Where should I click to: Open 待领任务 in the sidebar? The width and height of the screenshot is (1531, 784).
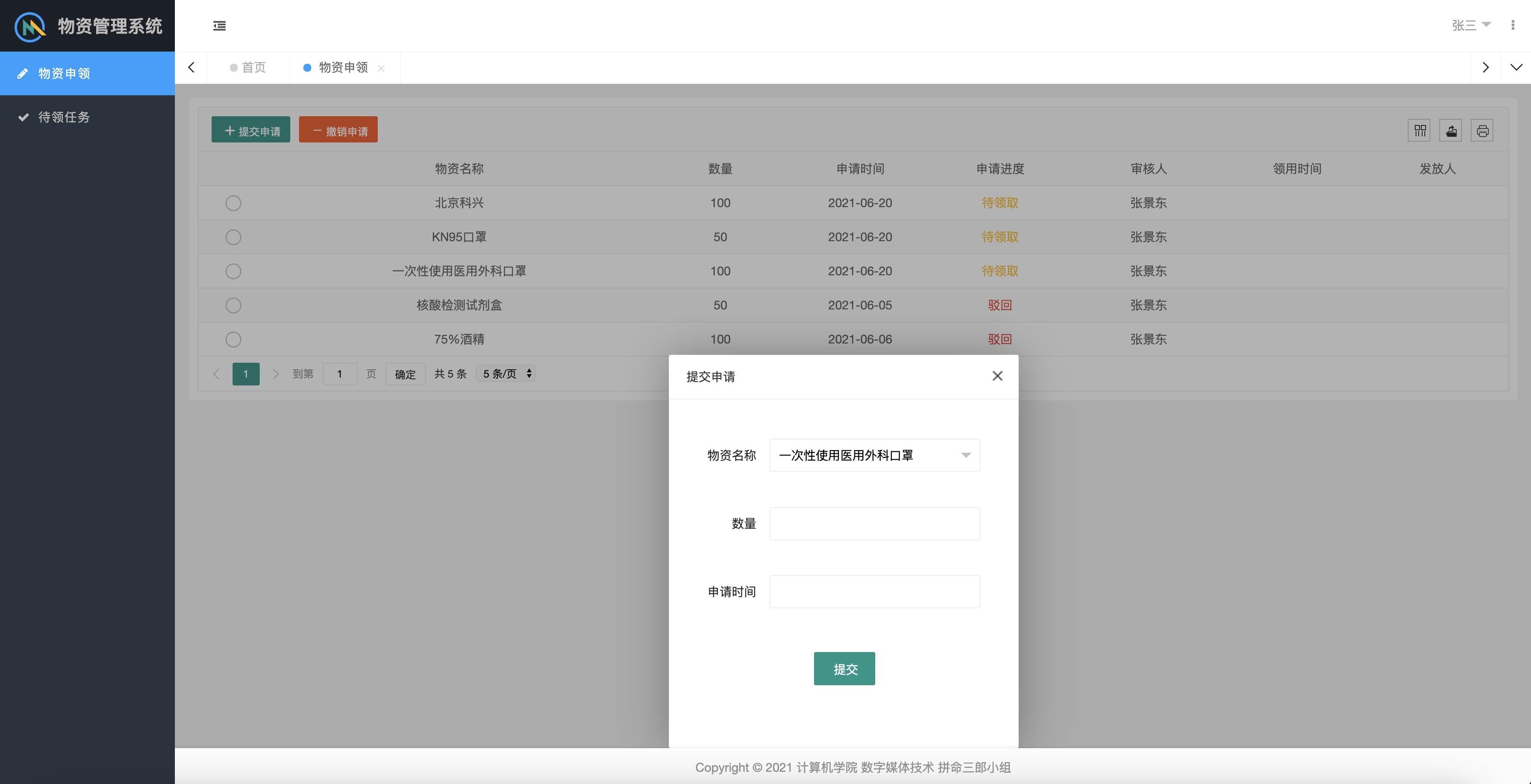(x=63, y=117)
